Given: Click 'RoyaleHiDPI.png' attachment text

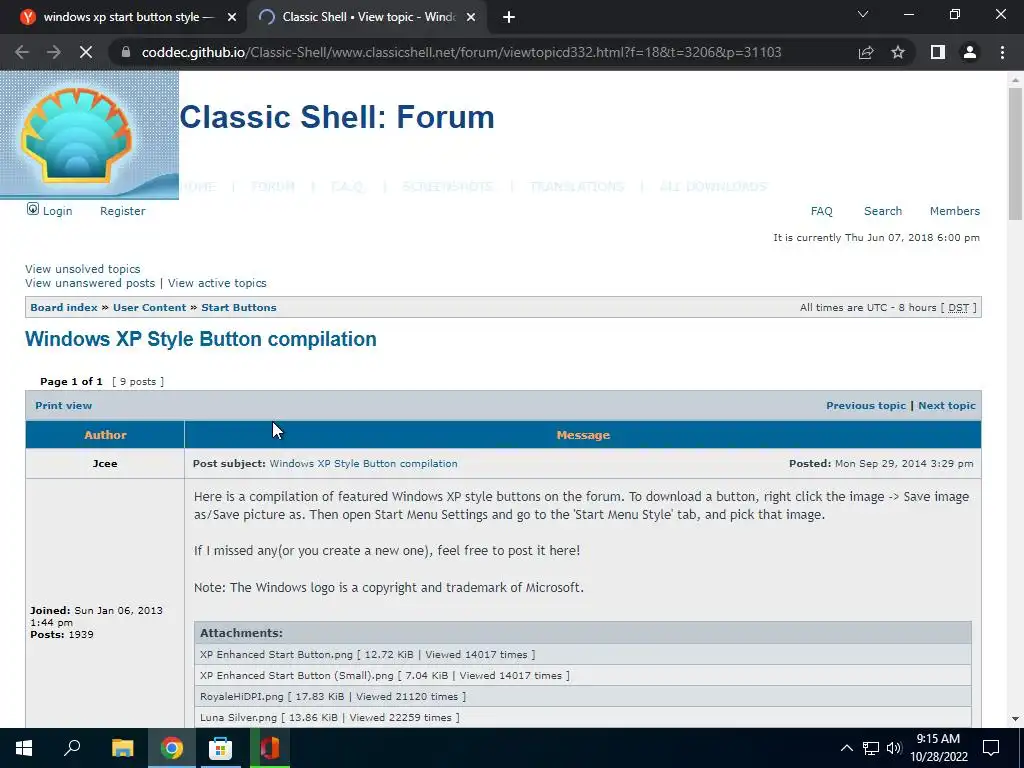Looking at the screenshot, I should [x=242, y=696].
